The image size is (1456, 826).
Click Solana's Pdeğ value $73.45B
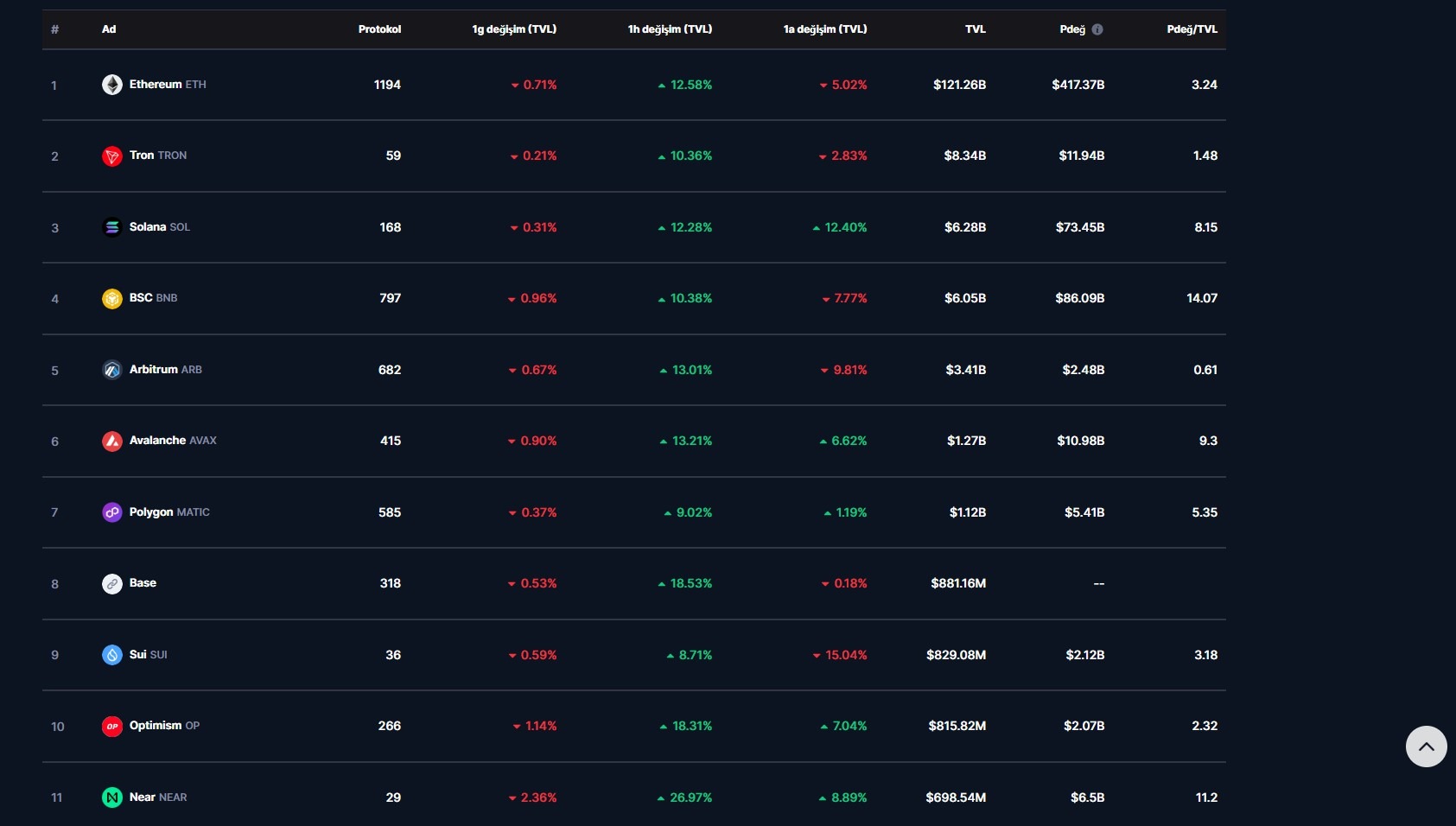click(x=1080, y=227)
